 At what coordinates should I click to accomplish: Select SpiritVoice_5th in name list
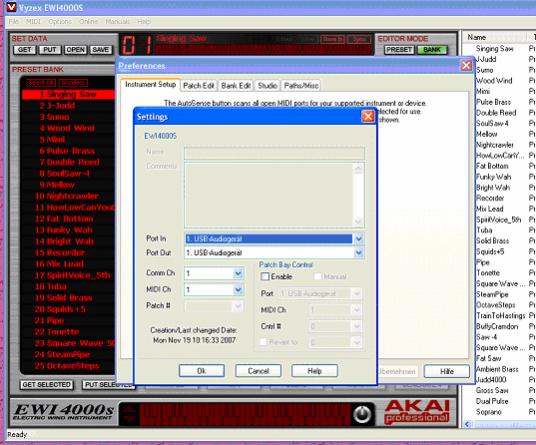(499, 219)
